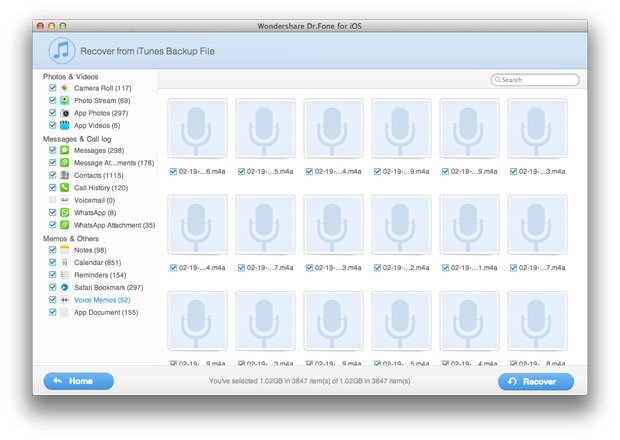Toggle the WhatsApp (8) checkbox

52,212
